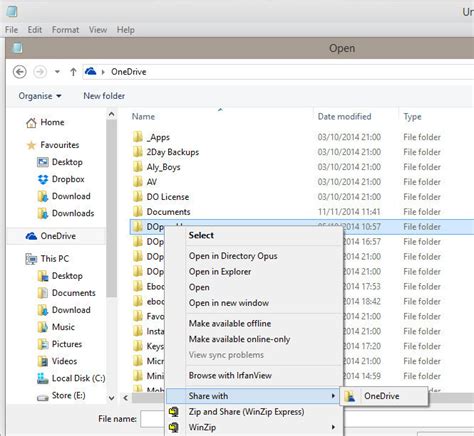Open the Notepad File menu
Viewport: 474px width, 436px height.
click(11, 30)
